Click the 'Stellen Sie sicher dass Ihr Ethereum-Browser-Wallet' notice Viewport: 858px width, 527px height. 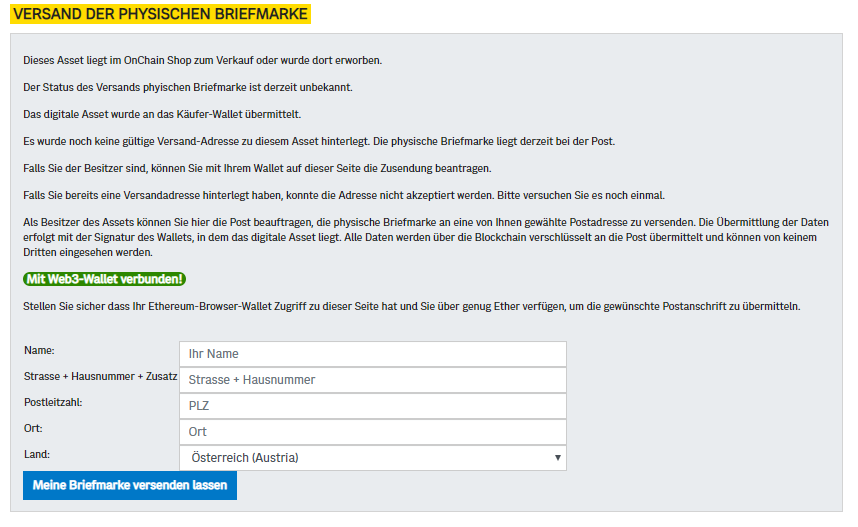pos(411,306)
